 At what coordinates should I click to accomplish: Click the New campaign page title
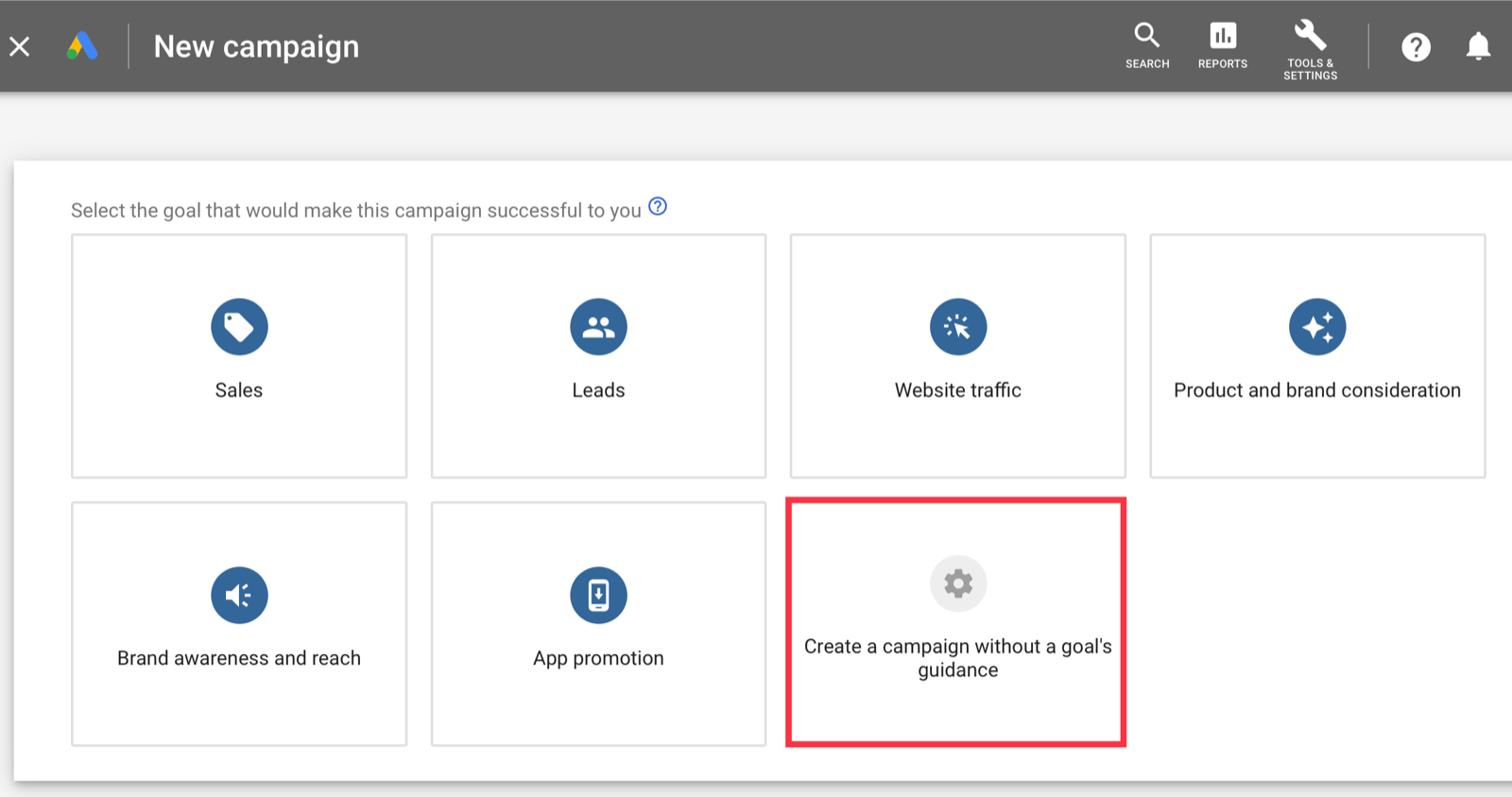257,46
